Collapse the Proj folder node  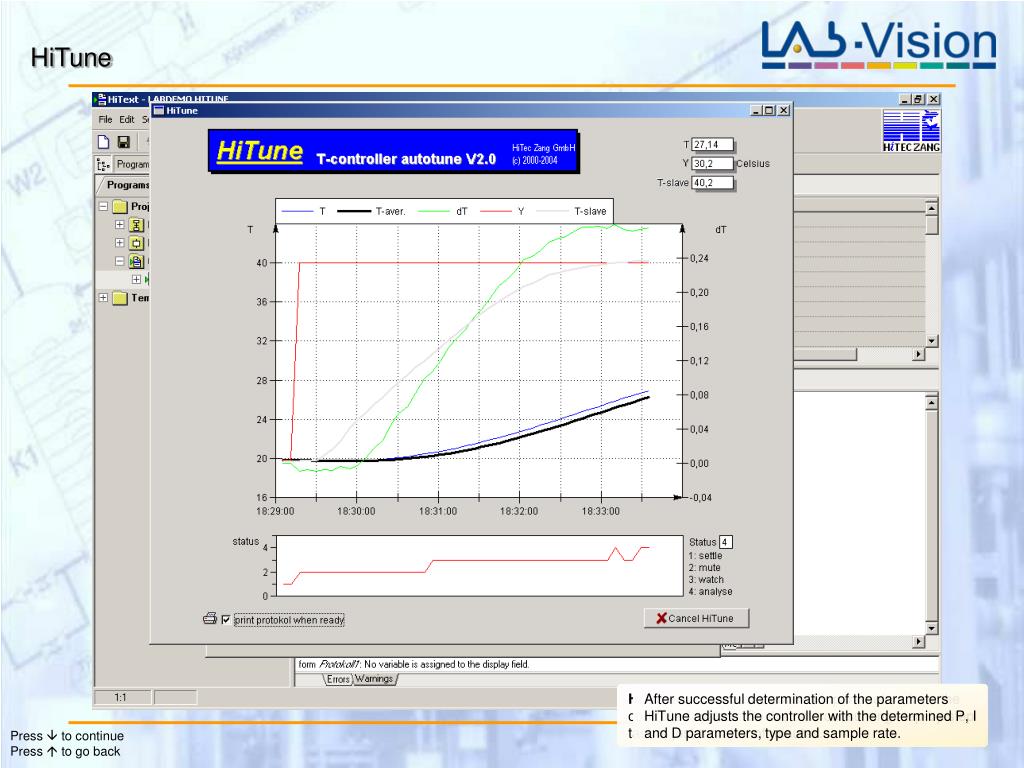click(103, 206)
